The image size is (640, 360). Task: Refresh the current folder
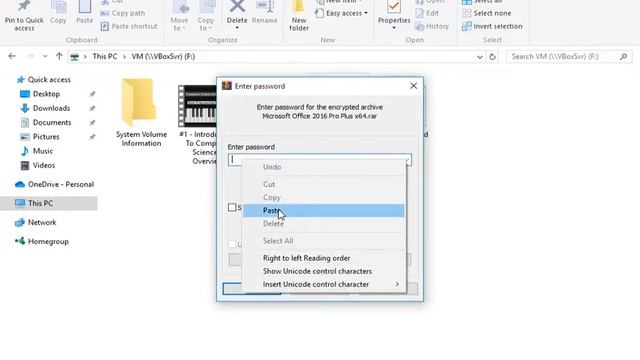[x=492, y=57]
